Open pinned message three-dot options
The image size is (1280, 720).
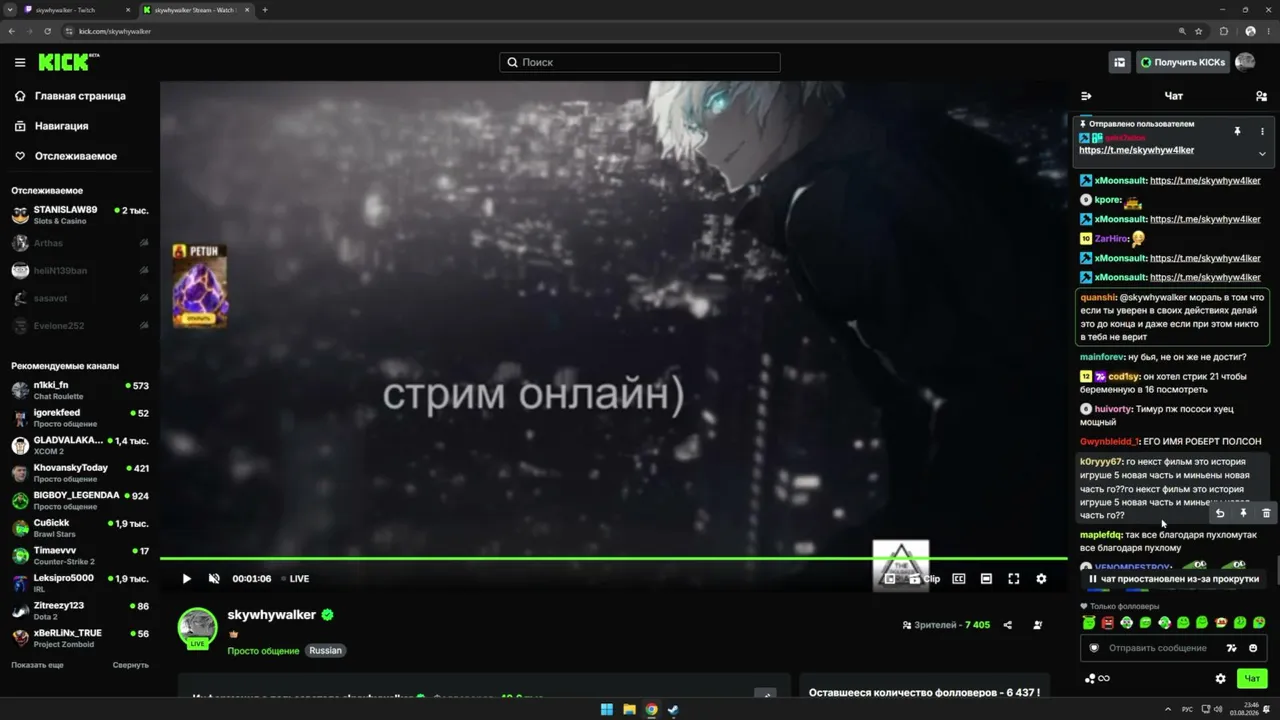pos(1262,131)
